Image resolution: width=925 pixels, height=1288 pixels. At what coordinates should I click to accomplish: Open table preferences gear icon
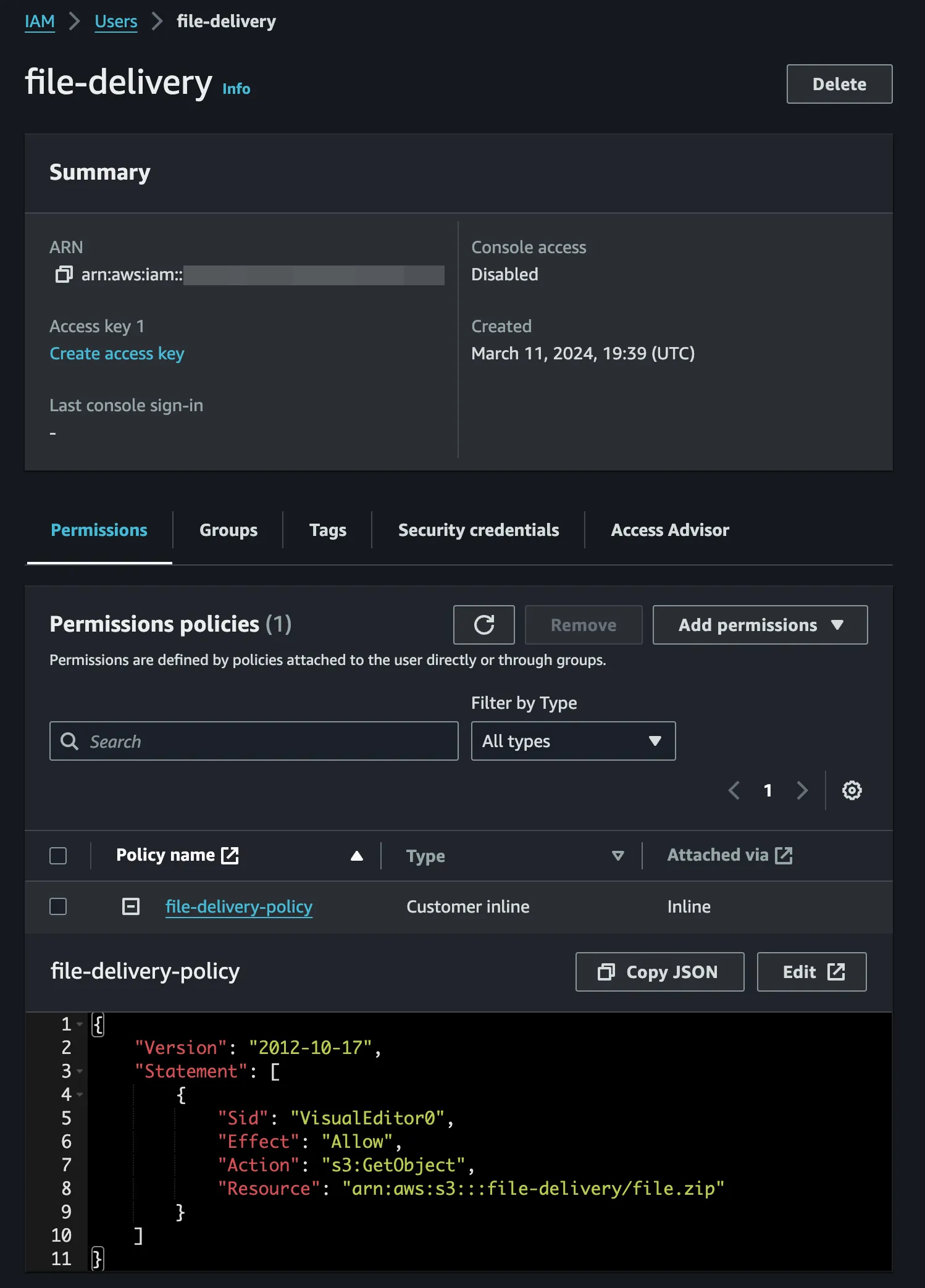click(x=852, y=790)
